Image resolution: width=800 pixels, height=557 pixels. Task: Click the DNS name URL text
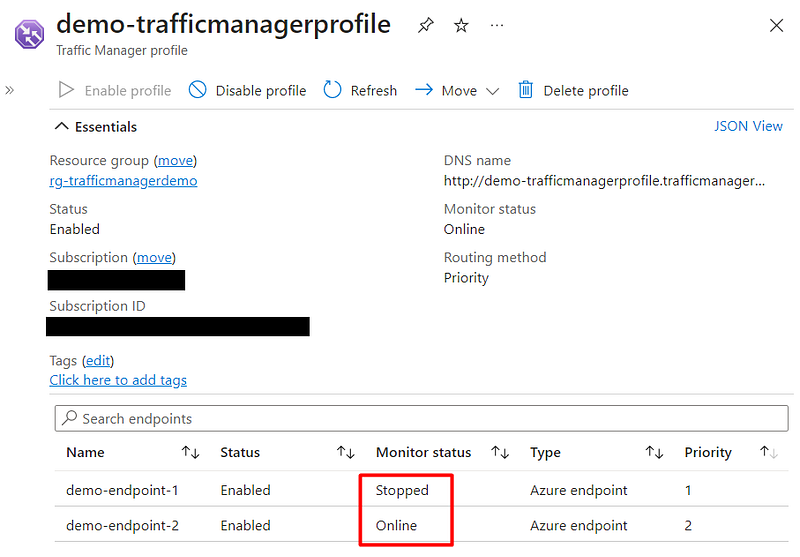[604, 181]
